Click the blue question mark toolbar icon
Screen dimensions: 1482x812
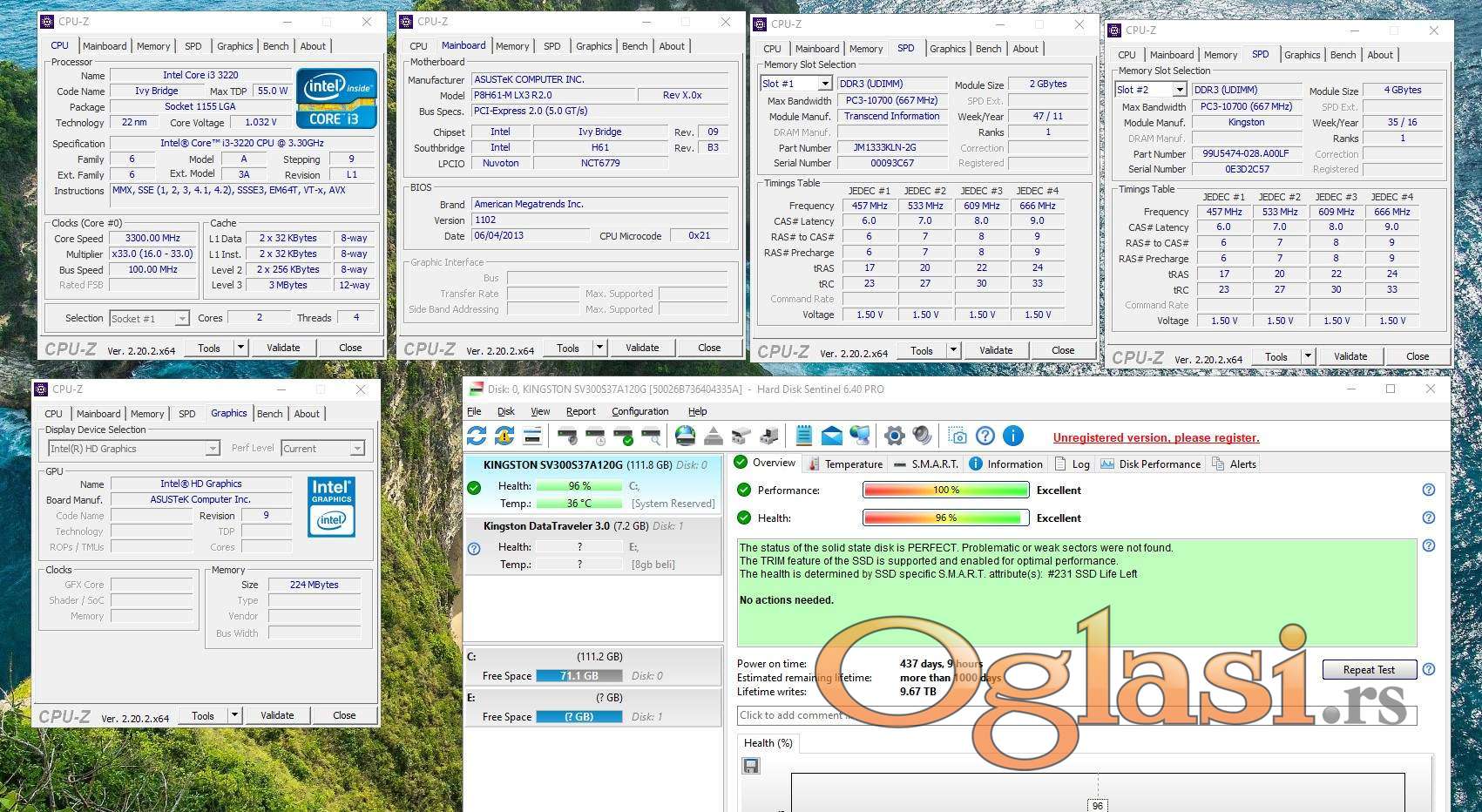(985, 436)
